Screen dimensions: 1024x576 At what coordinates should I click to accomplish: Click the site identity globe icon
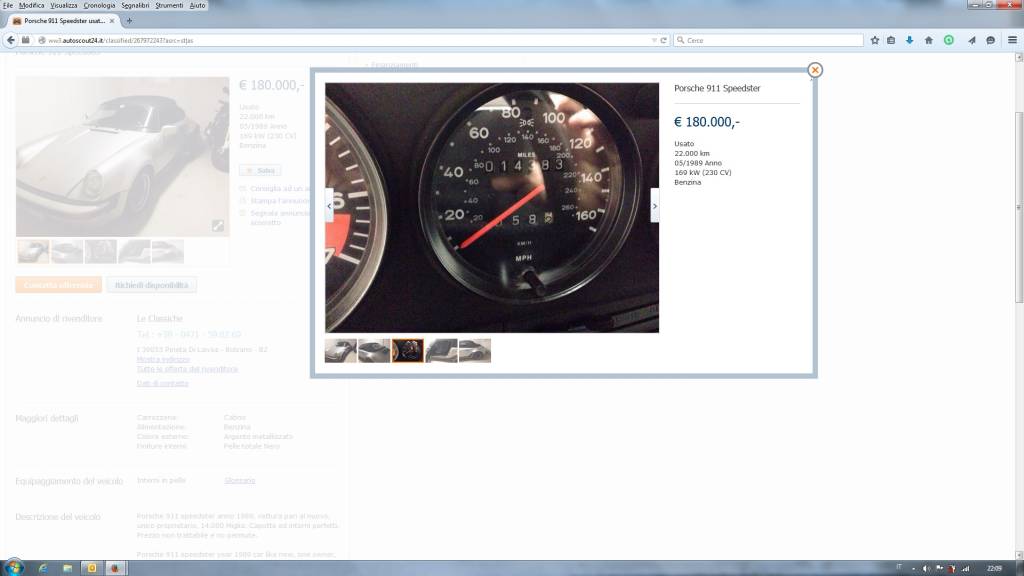[x=42, y=40]
